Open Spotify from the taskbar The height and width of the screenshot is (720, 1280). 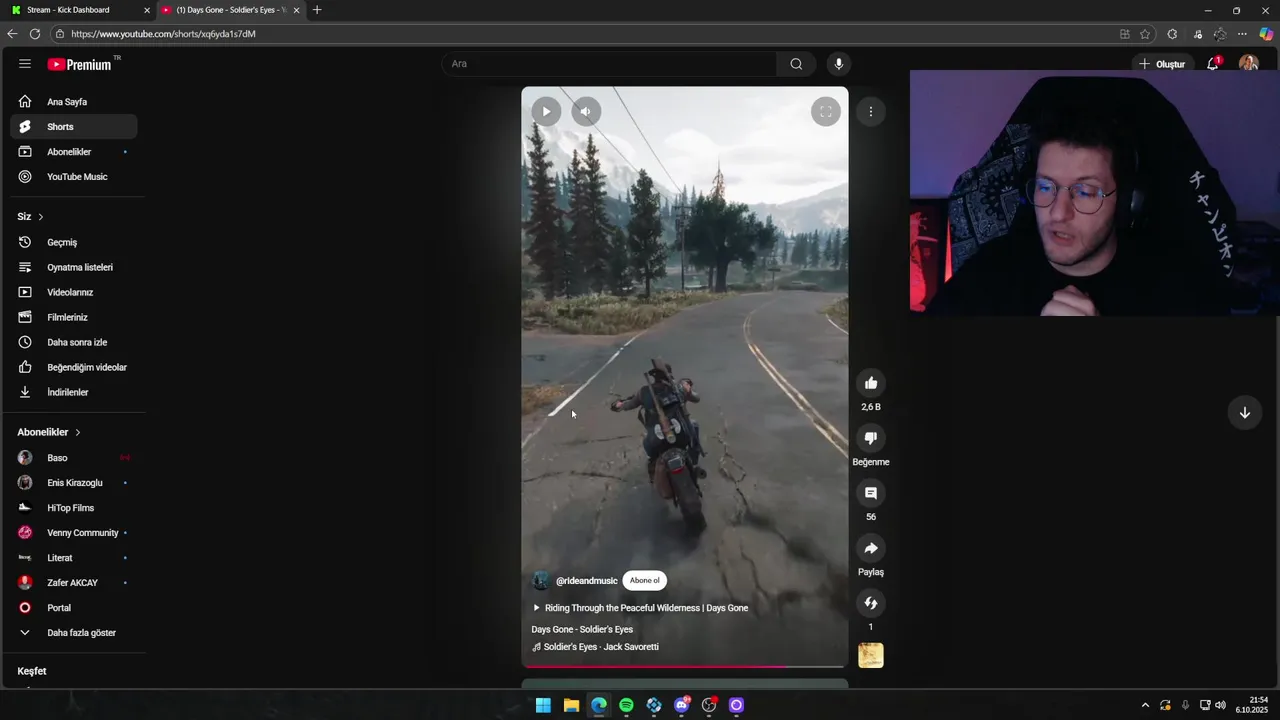click(626, 705)
